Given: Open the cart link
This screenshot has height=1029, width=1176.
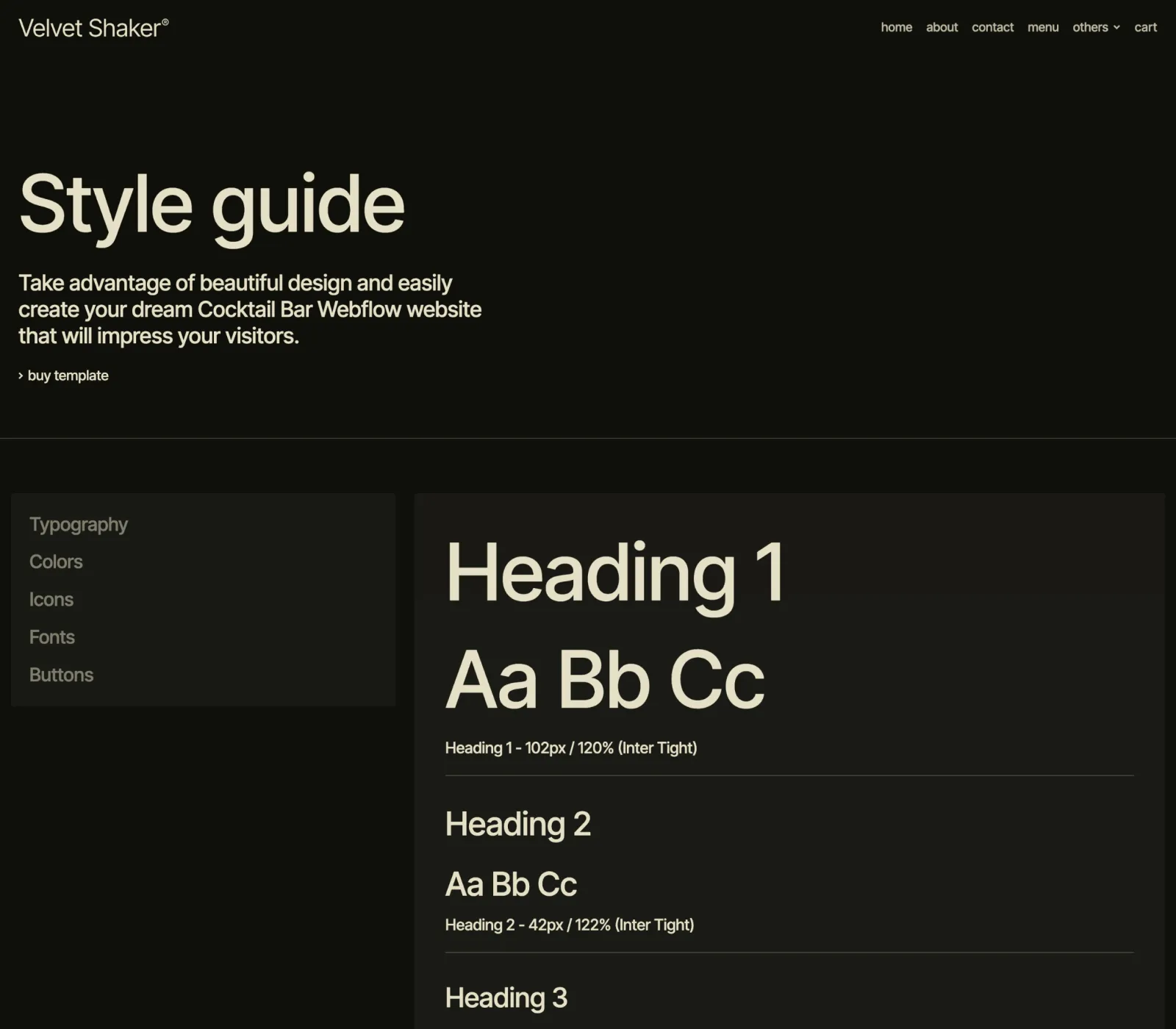Looking at the screenshot, I should [x=1145, y=27].
